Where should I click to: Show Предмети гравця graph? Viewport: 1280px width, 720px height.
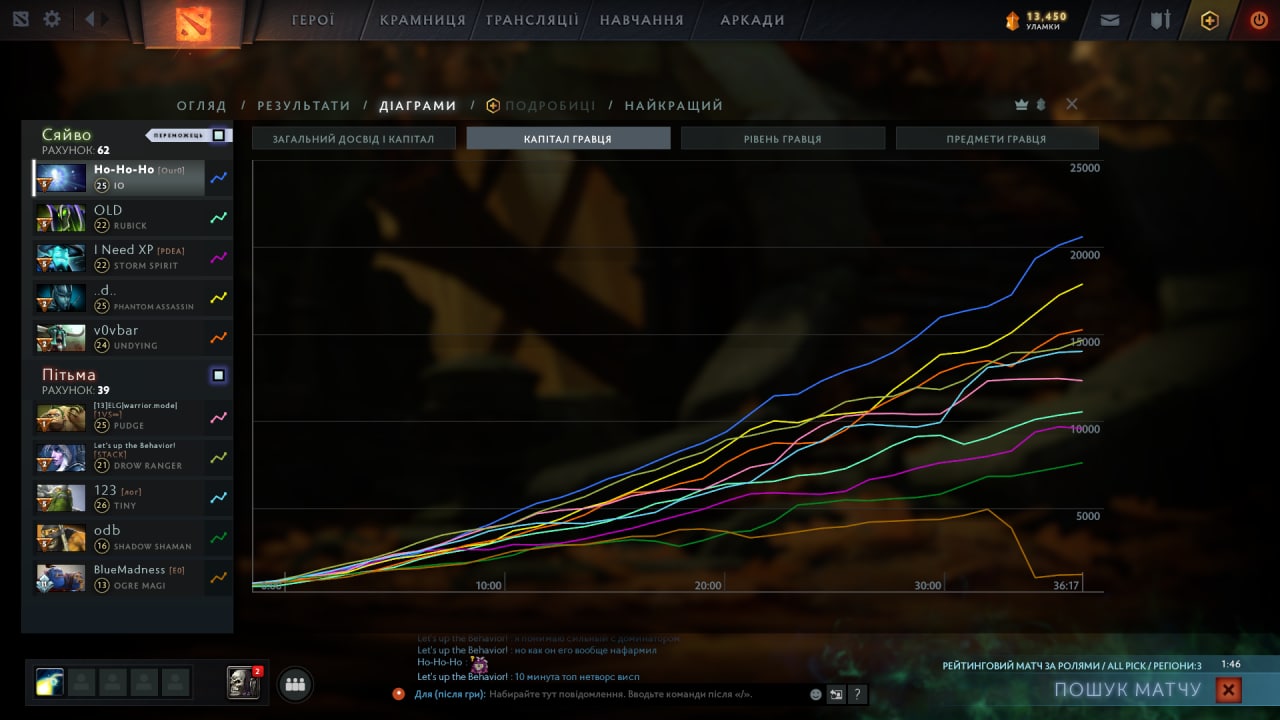[x=997, y=138]
